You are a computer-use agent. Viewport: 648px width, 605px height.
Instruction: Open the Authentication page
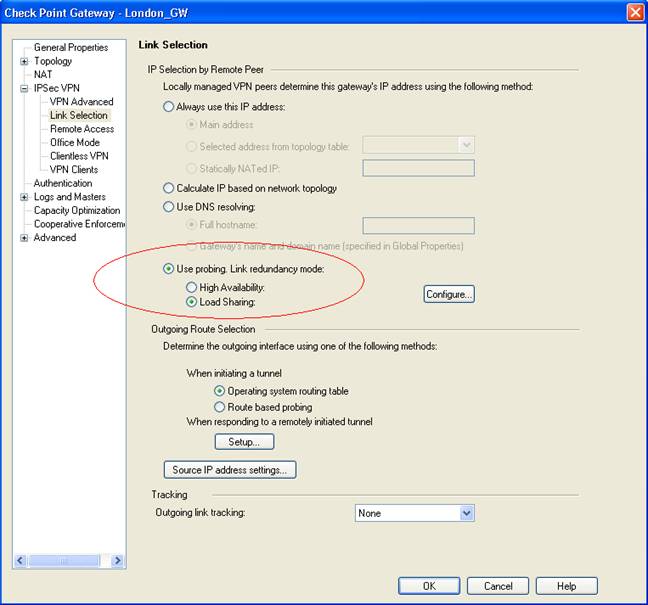coord(63,183)
